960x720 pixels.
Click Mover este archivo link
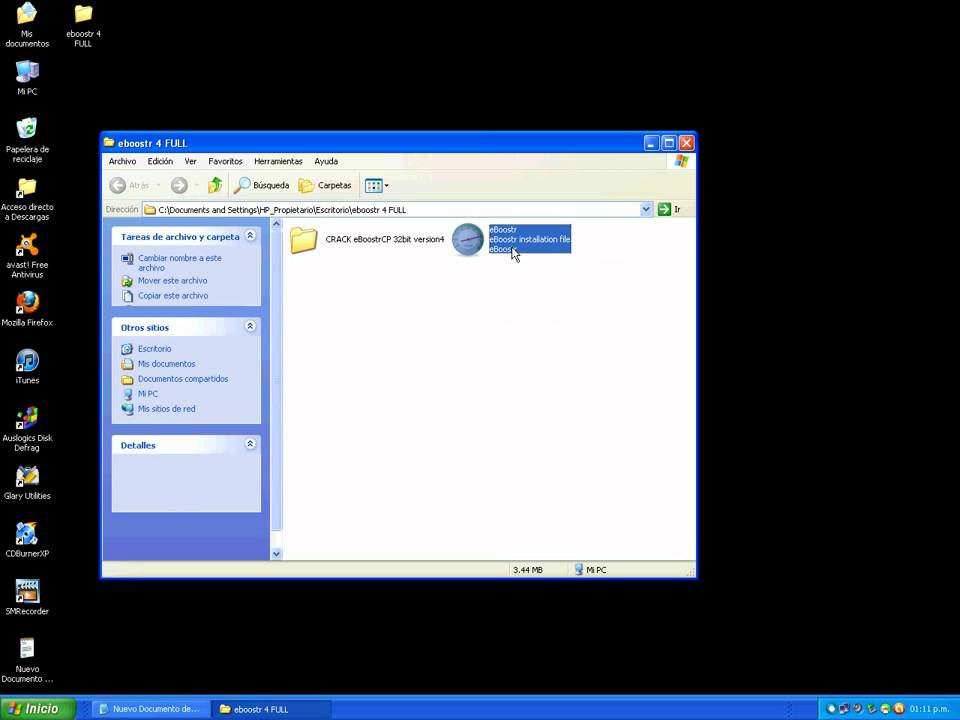[x=172, y=280]
